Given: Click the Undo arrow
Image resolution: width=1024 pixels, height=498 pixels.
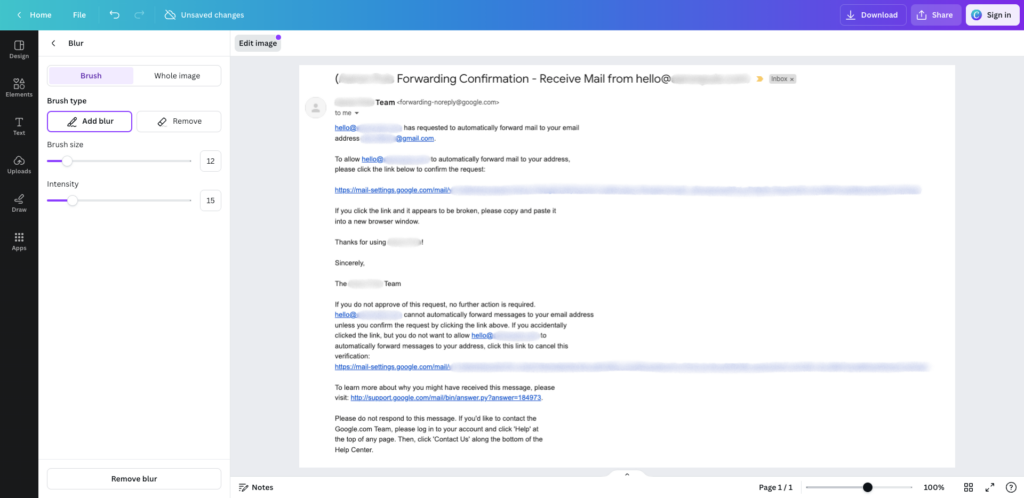Looking at the screenshot, I should (x=114, y=14).
